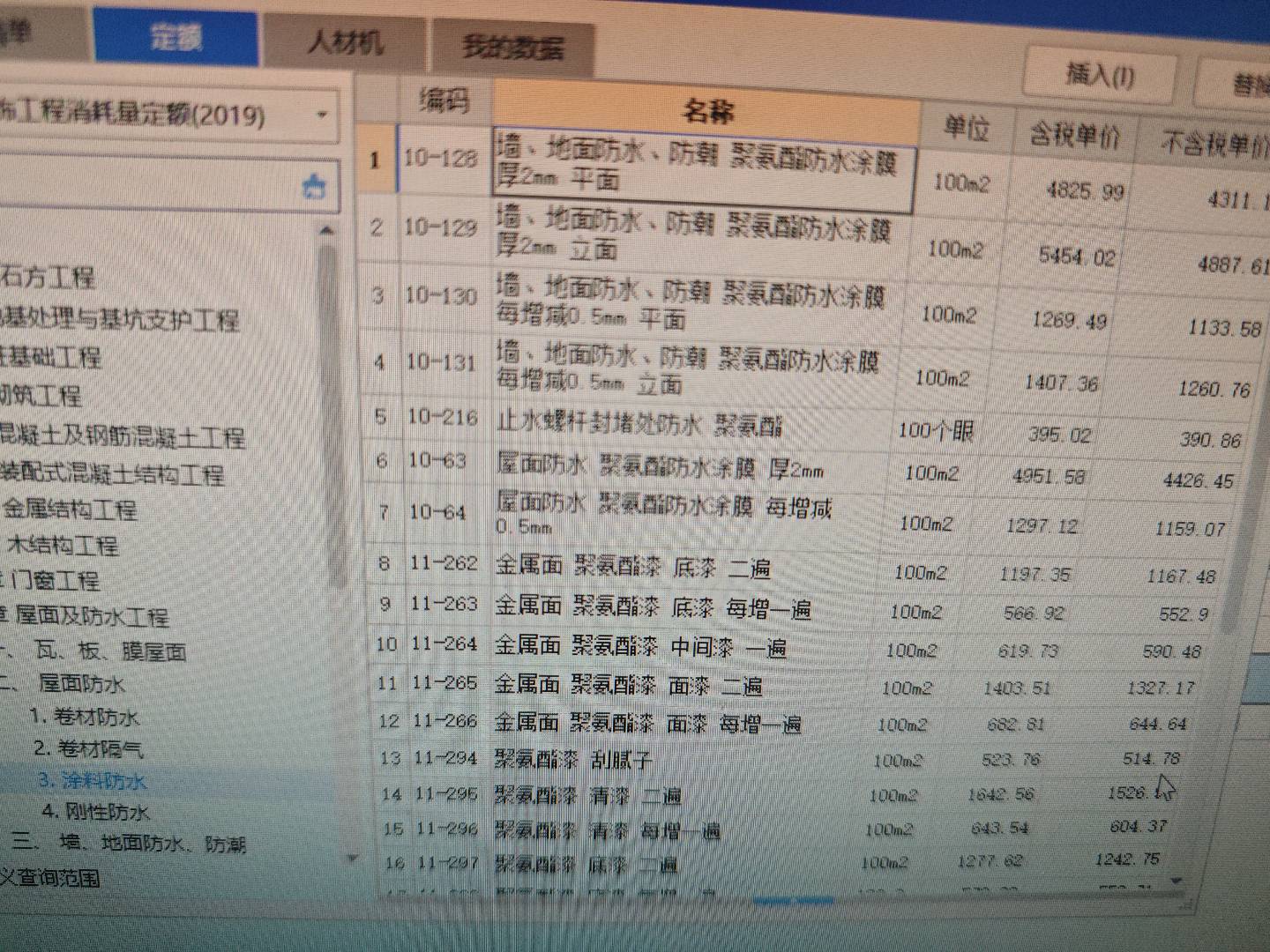Select 3. 涂料防水 tree item
The image size is (1270, 952).
(92, 780)
